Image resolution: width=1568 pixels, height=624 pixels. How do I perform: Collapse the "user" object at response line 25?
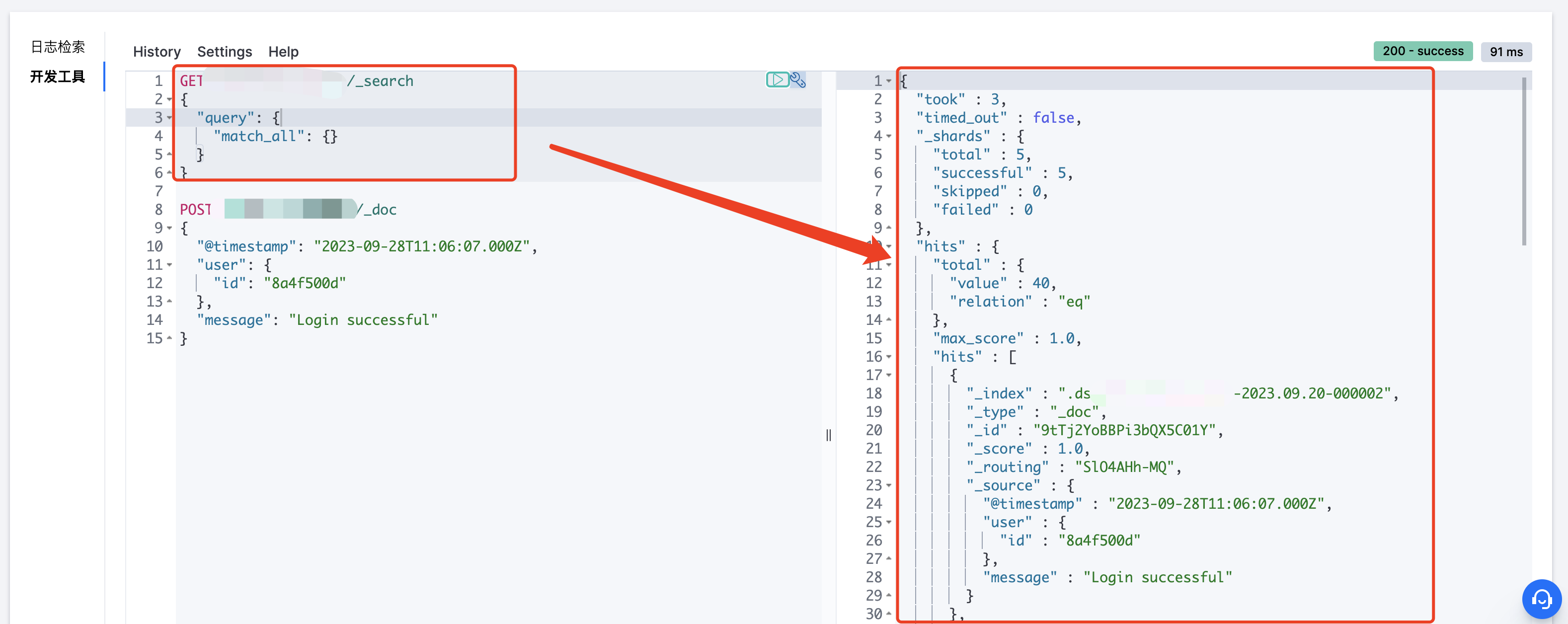coord(889,522)
